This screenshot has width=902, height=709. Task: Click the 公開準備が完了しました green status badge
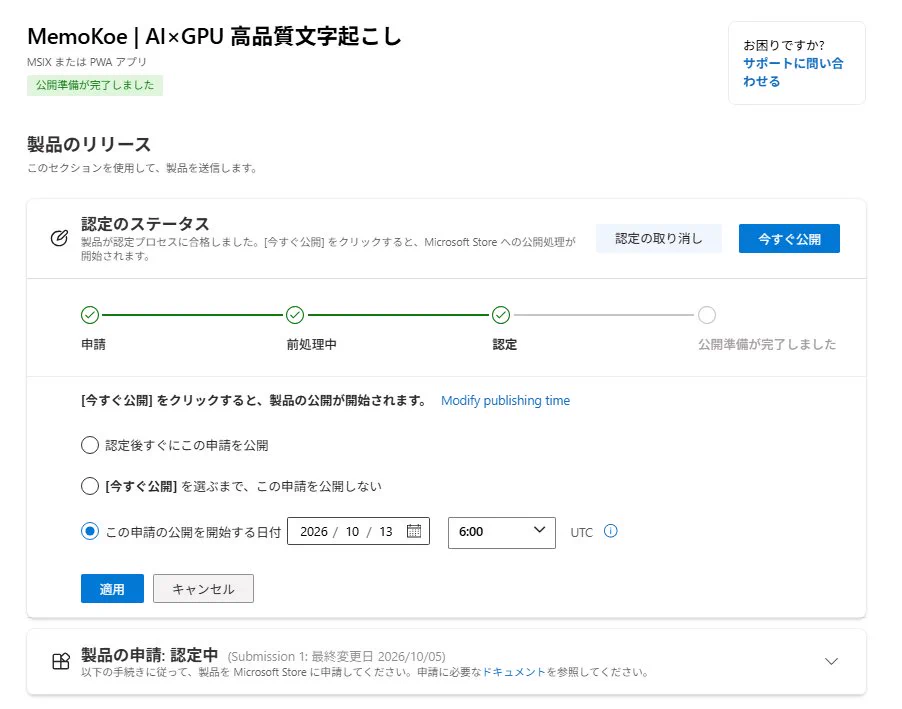click(95, 85)
